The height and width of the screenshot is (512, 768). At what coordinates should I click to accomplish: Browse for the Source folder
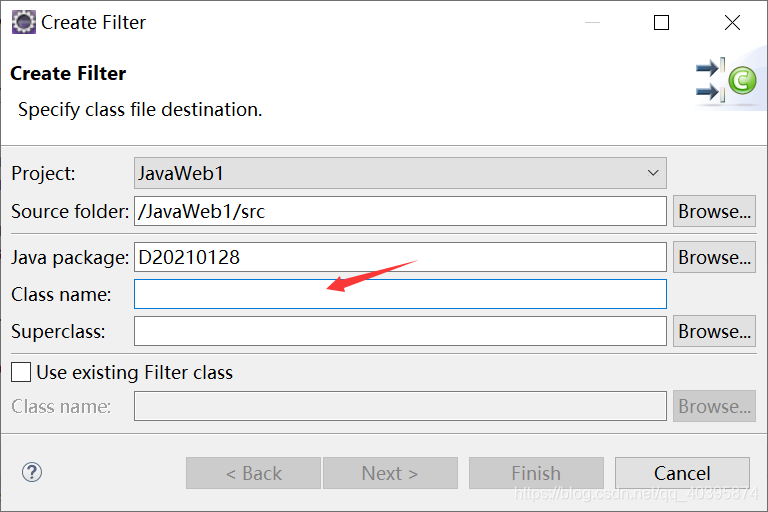pyautogui.click(x=714, y=211)
